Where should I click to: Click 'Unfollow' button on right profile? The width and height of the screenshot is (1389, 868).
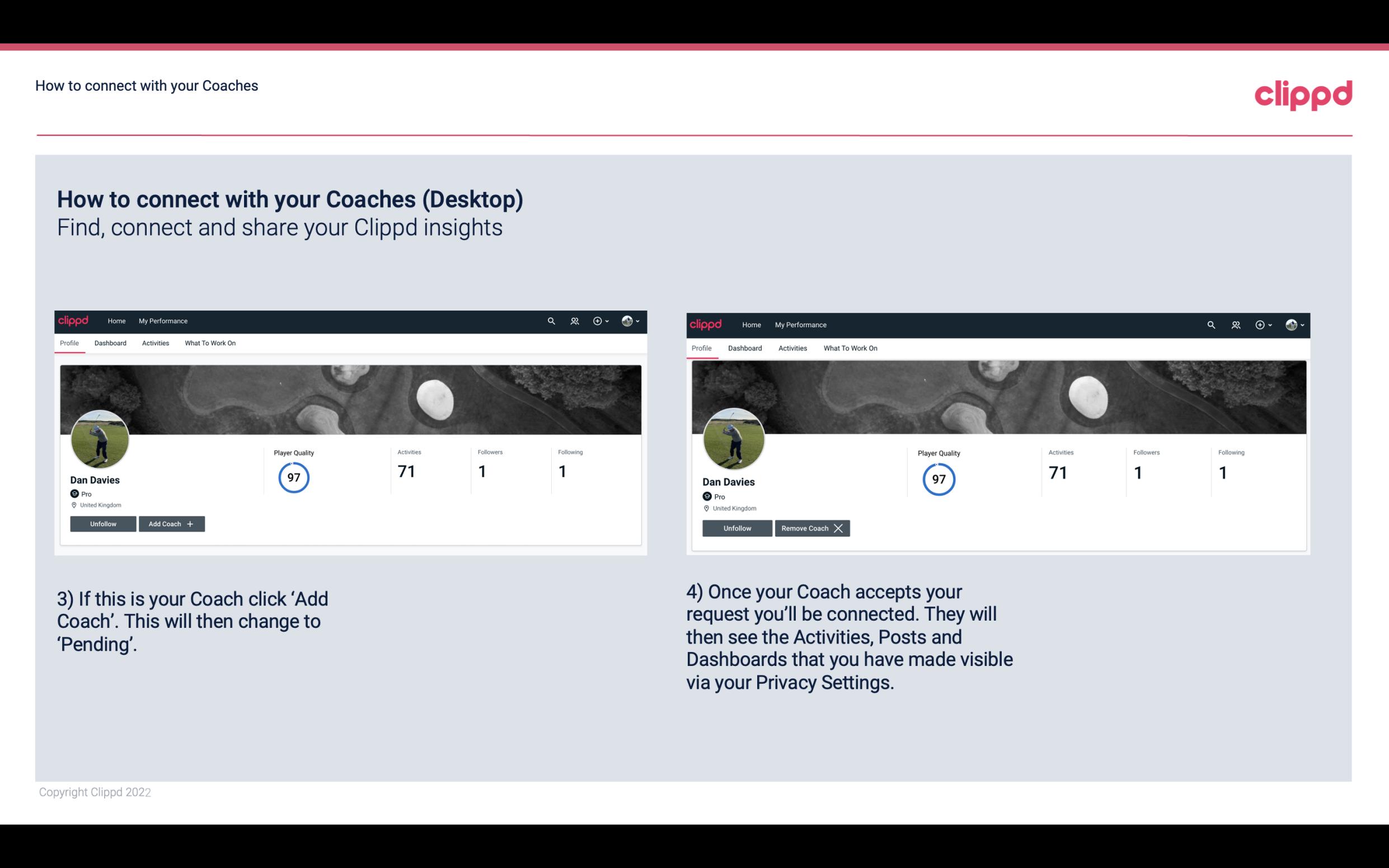[737, 527]
